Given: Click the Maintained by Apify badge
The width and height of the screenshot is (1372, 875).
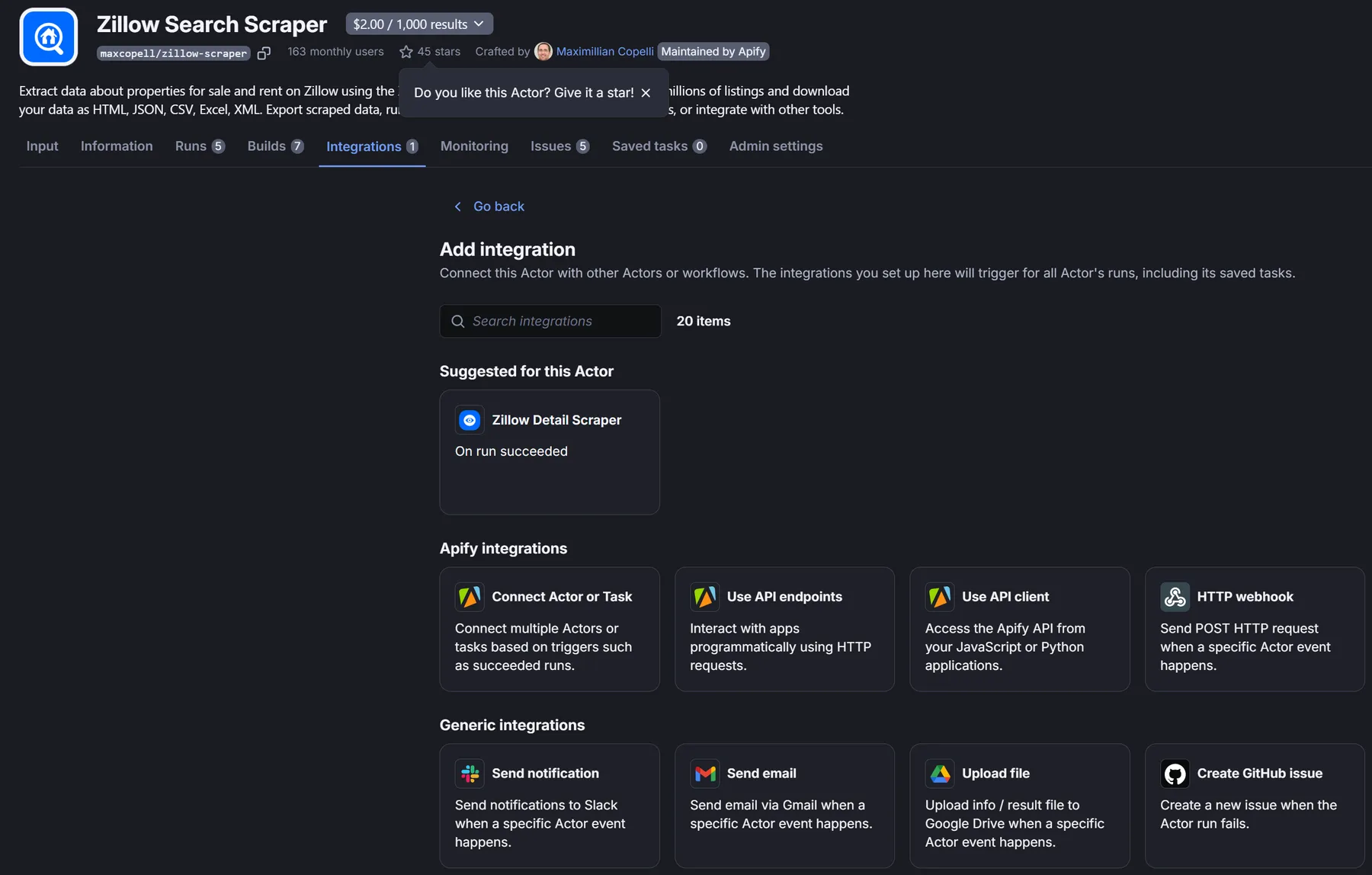Looking at the screenshot, I should click(x=713, y=51).
